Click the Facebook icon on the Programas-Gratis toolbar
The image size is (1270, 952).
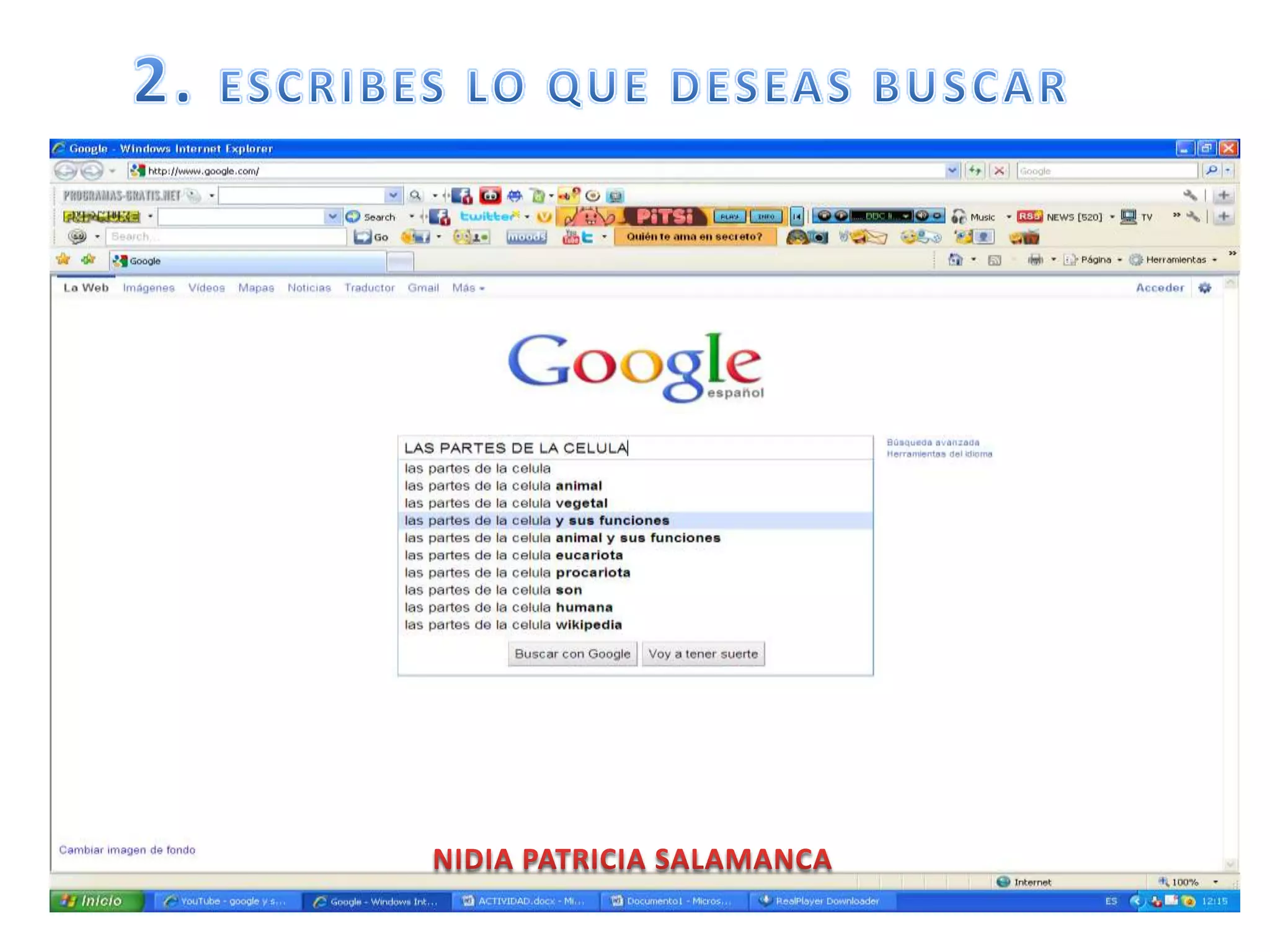click(461, 196)
